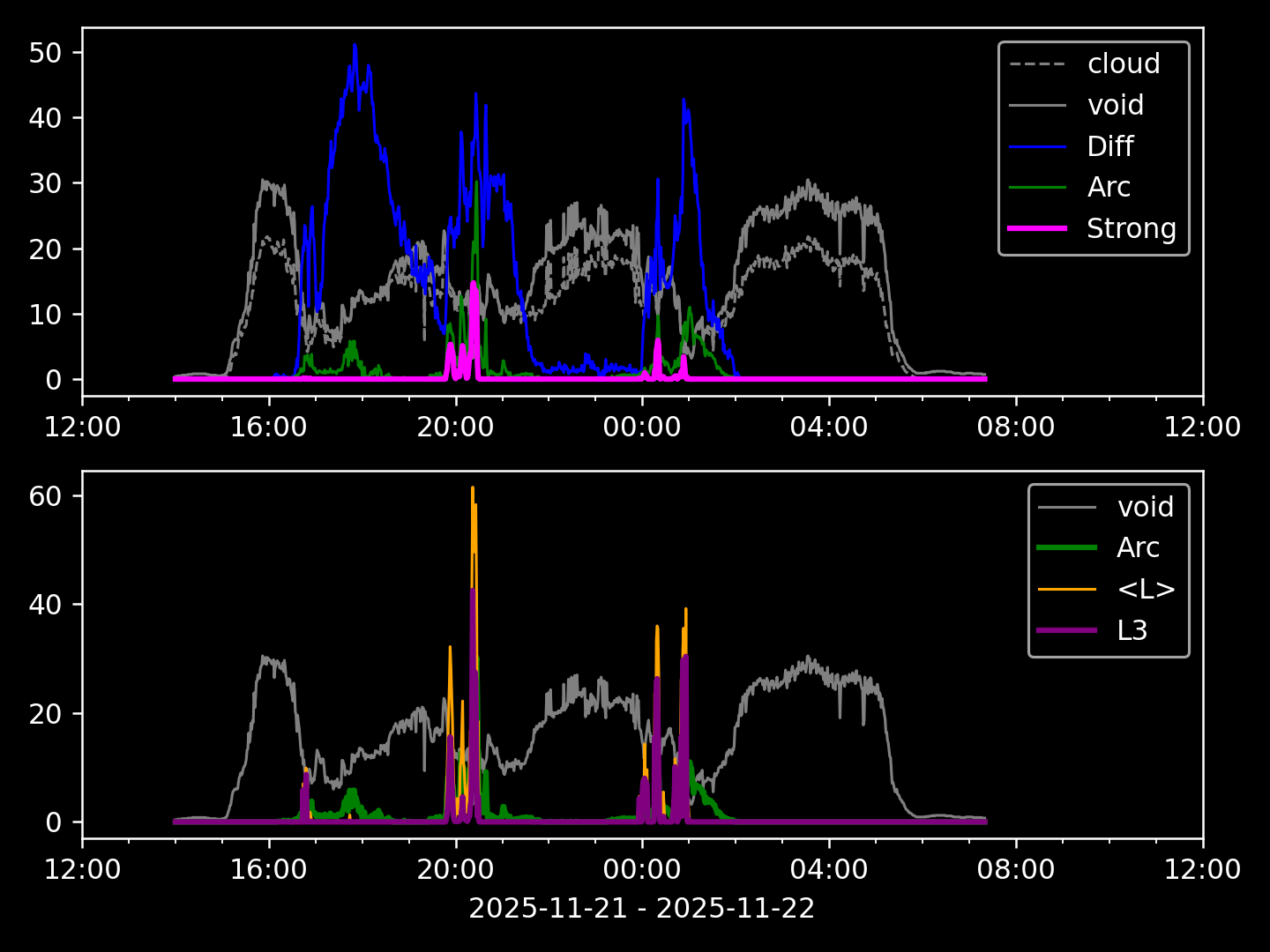Select the 'Strong' label in top legend

click(1131, 228)
